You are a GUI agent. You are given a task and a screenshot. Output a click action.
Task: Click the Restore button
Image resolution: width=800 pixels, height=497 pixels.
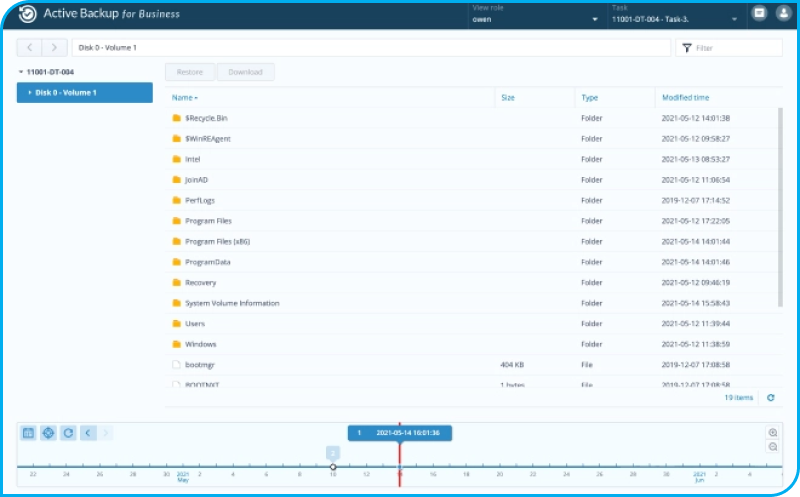[190, 72]
